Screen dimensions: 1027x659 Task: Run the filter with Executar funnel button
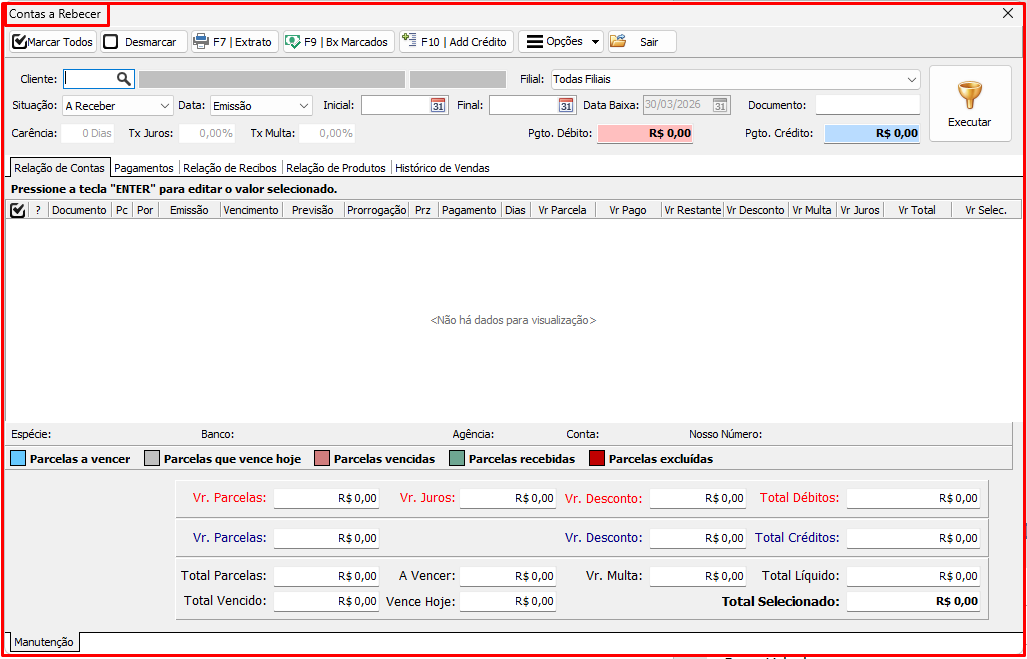point(969,104)
